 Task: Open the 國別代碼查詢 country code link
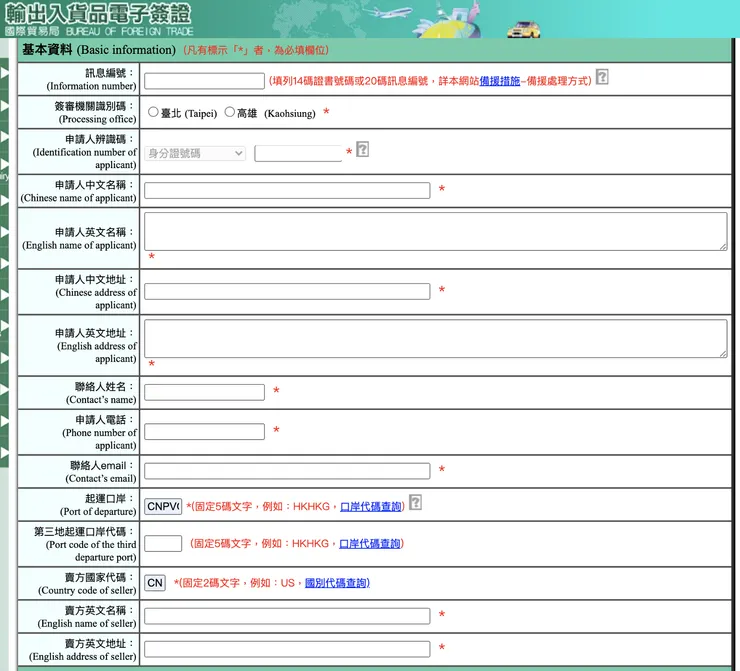[336, 583]
